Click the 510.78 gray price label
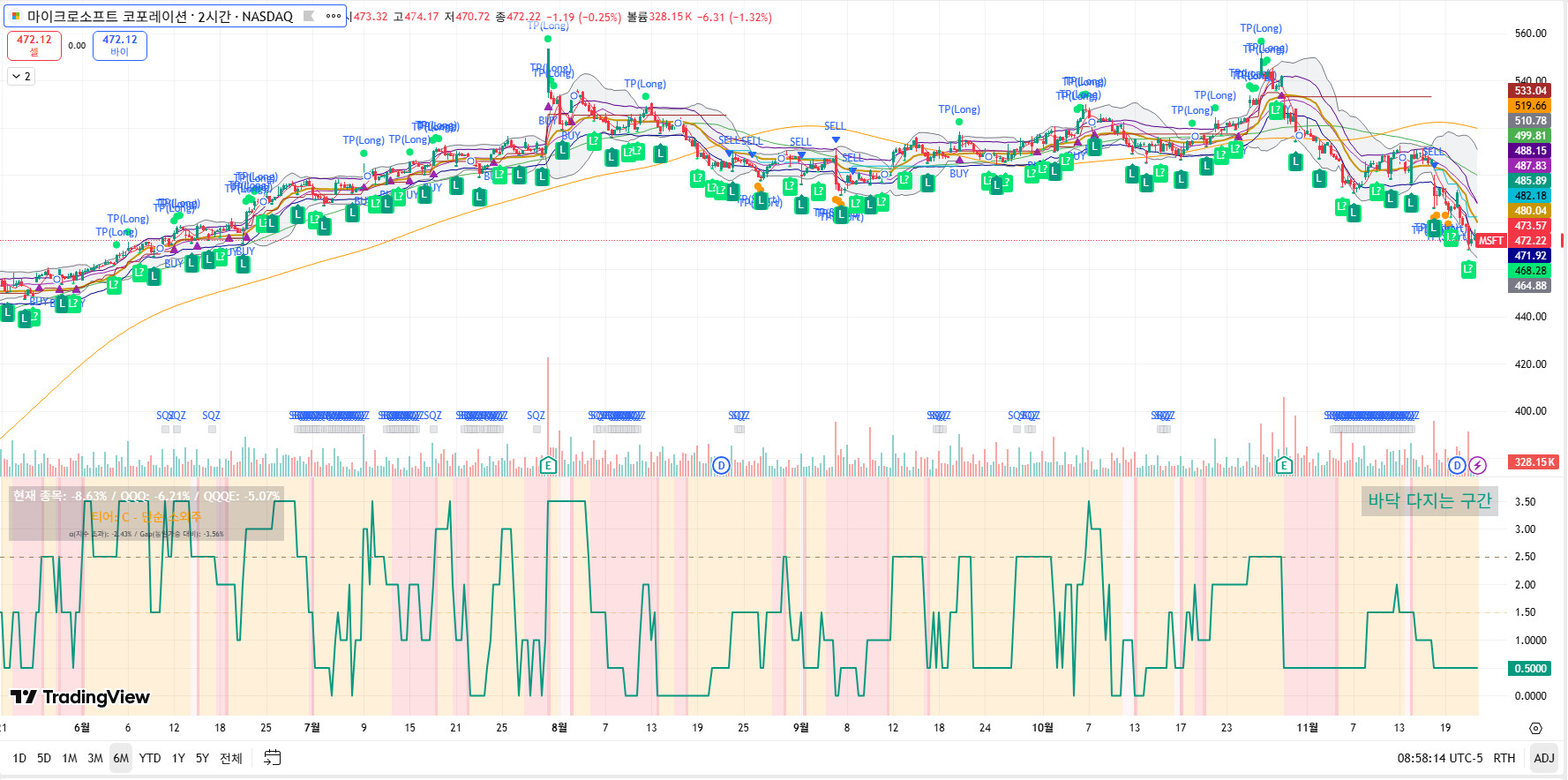The height and width of the screenshot is (780, 1568). point(1530,121)
